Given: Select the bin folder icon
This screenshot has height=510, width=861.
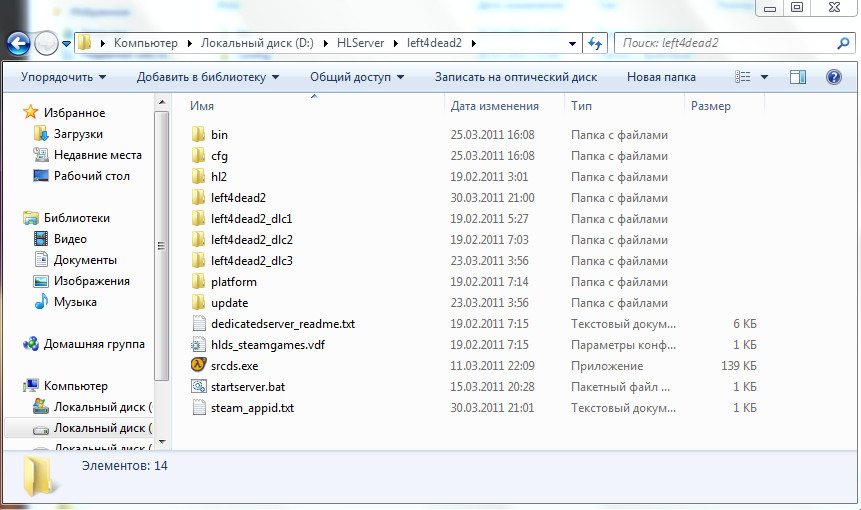Looking at the screenshot, I should (198, 134).
